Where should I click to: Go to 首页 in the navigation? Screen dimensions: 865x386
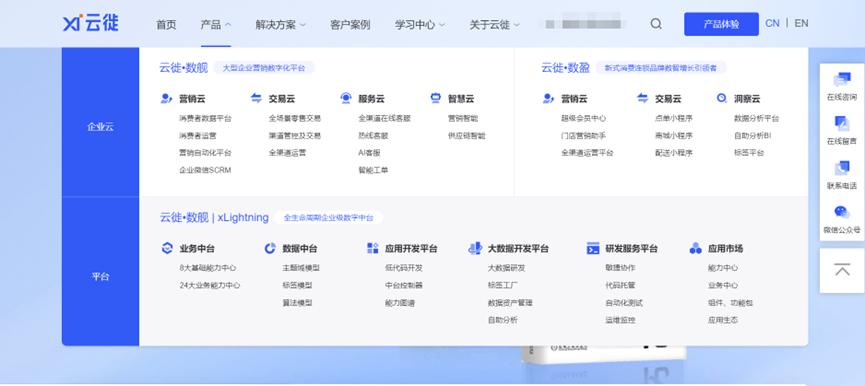166,24
